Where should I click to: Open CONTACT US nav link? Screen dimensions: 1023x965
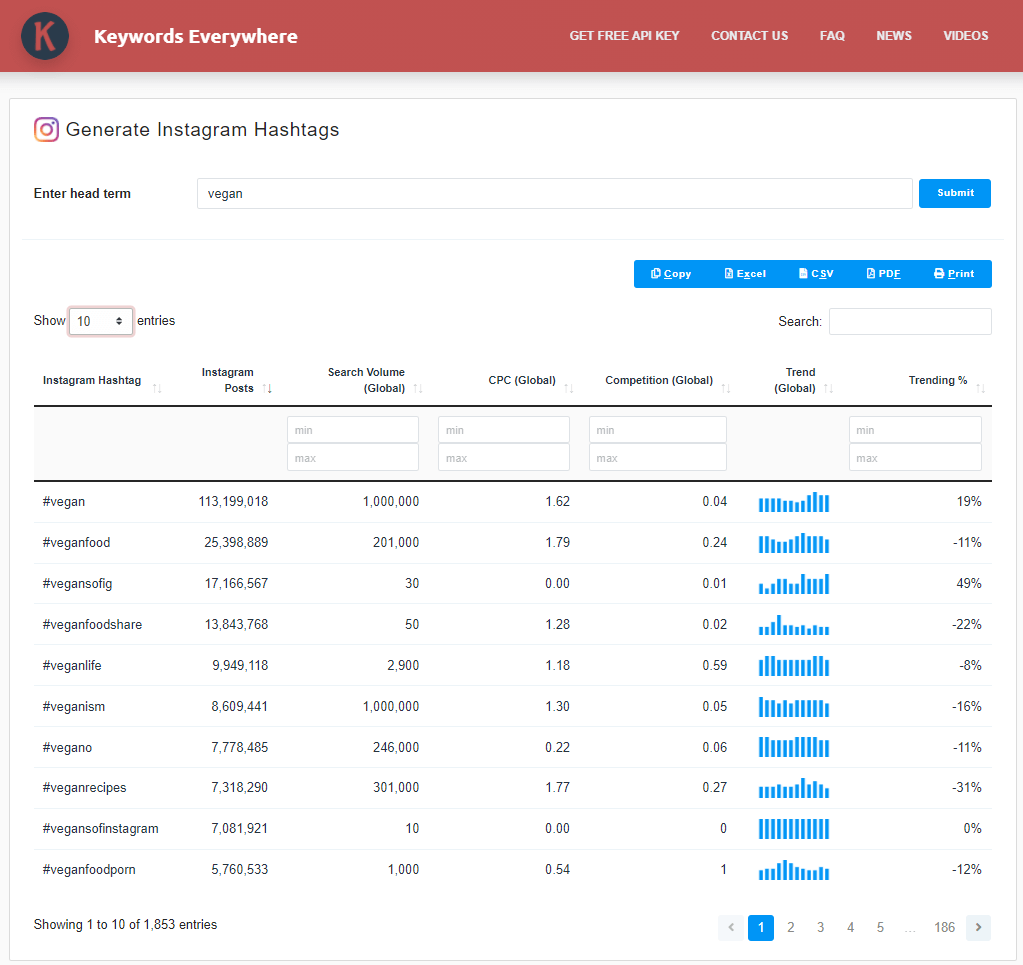click(x=750, y=36)
